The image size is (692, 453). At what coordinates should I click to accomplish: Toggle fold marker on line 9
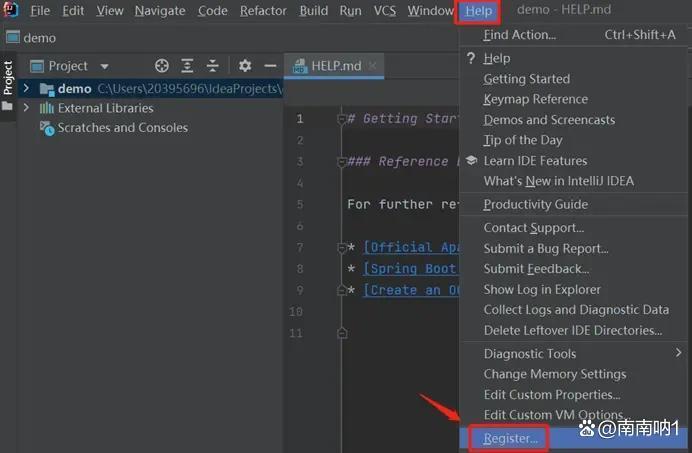click(x=342, y=290)
